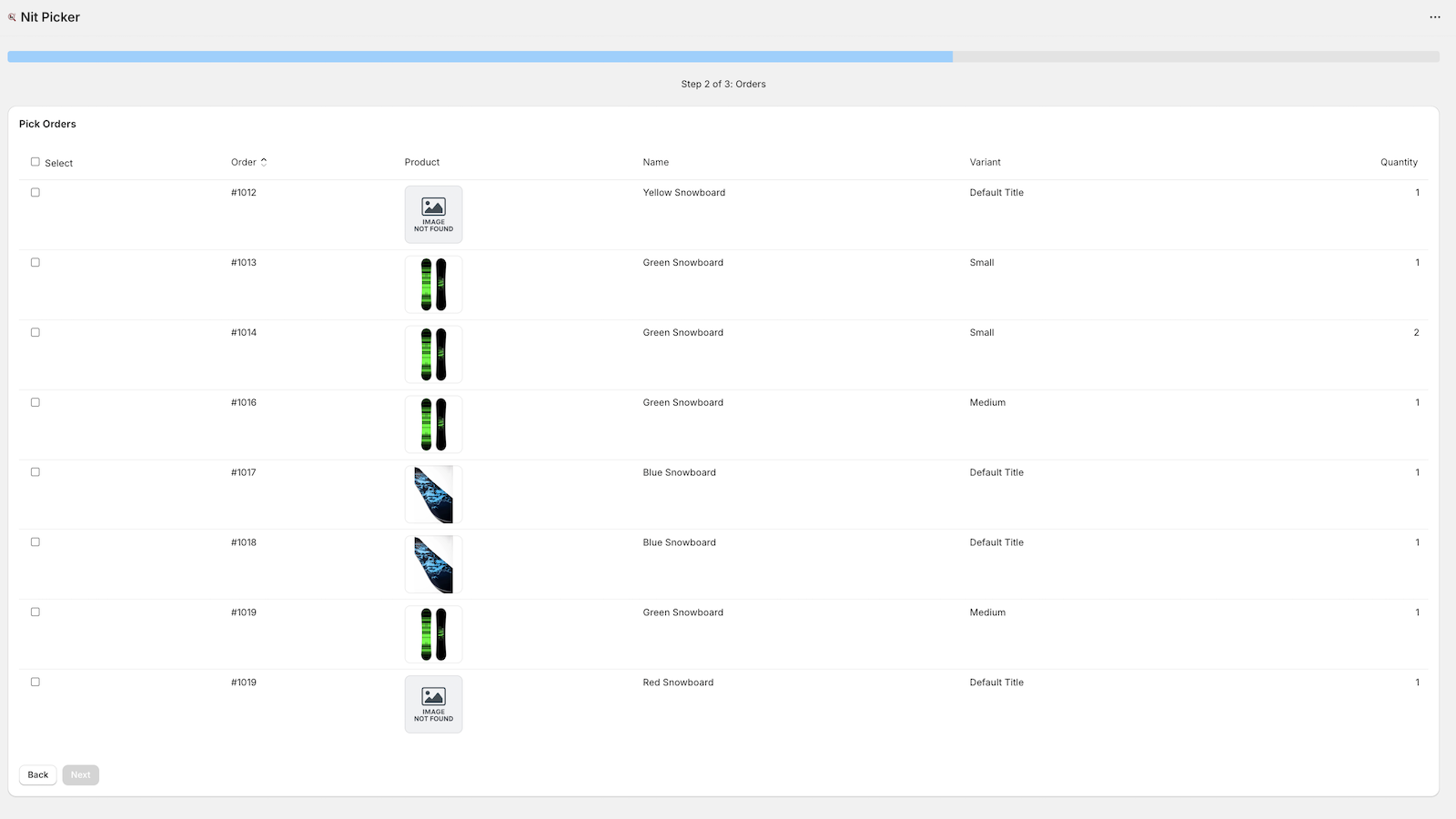The height and width of the screenshot is (819, 1456).
Task: Click the Pick Orders heading
Action: (x=47, y=124)
